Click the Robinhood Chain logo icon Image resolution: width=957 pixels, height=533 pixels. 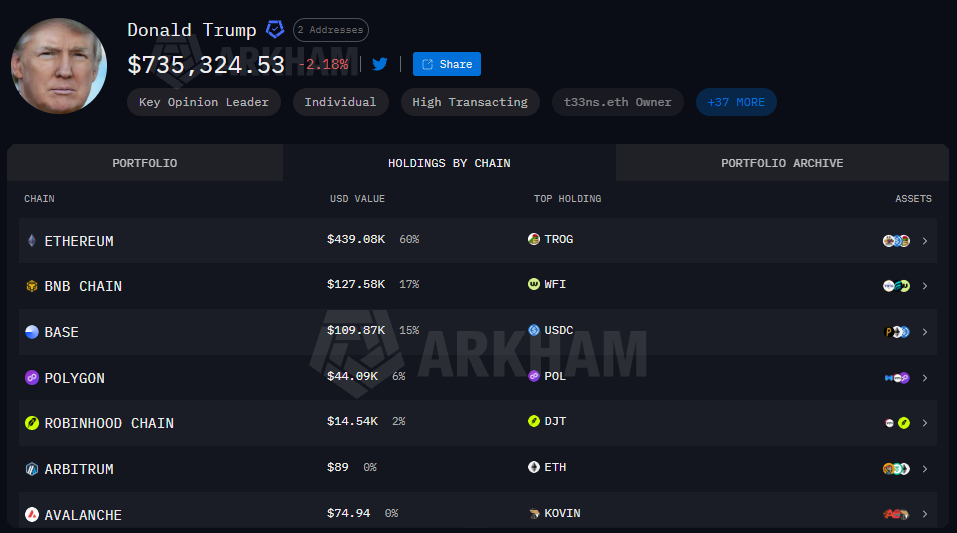pos(32,422)
